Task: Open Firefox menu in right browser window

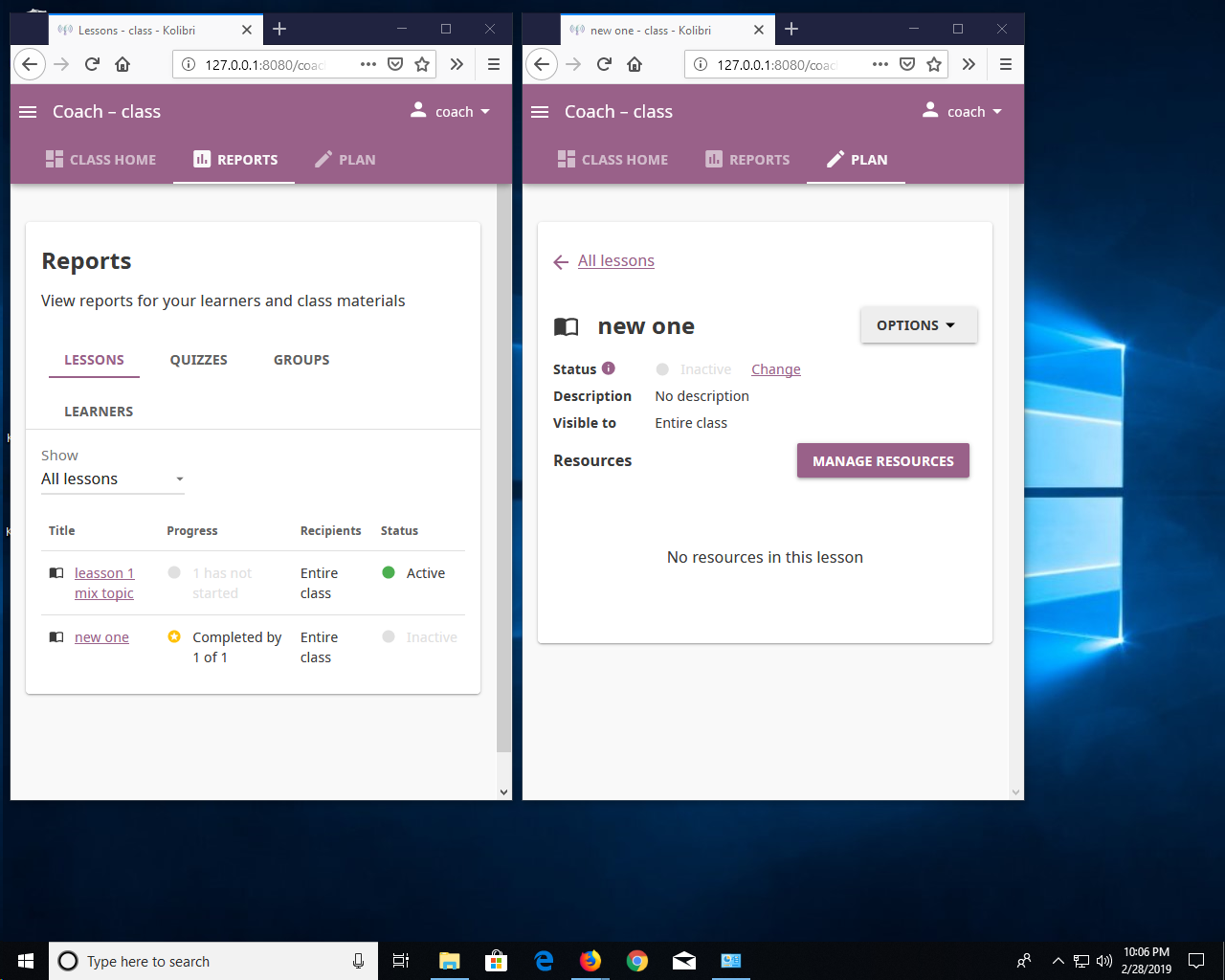Action: tap(1006, 64)
